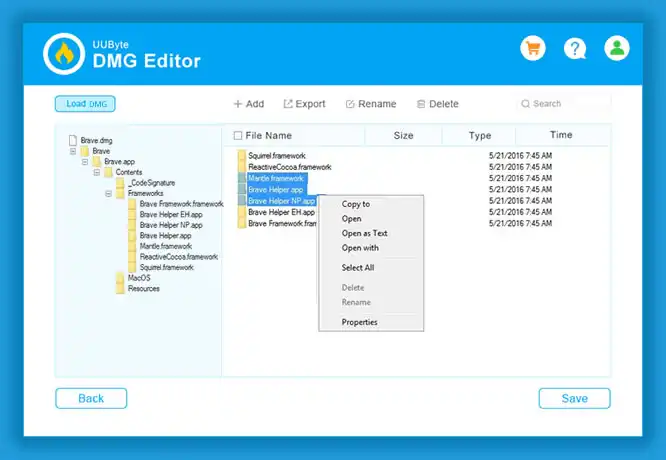Click the greyed Delete context menu entry

353,288
